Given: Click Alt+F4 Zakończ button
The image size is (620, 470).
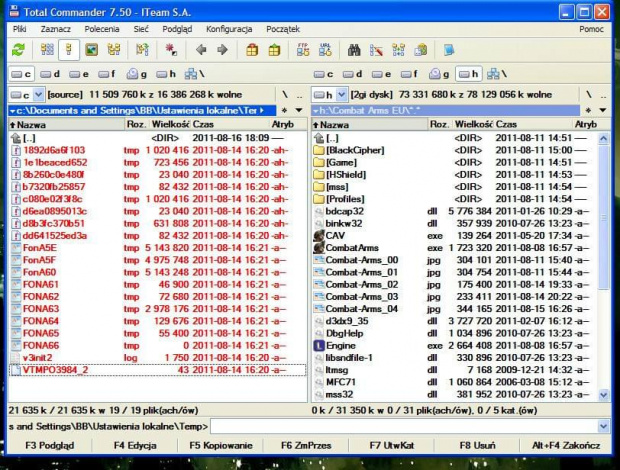Looking at the screenshot, I should pyautogui.click(x=566, y=445).
